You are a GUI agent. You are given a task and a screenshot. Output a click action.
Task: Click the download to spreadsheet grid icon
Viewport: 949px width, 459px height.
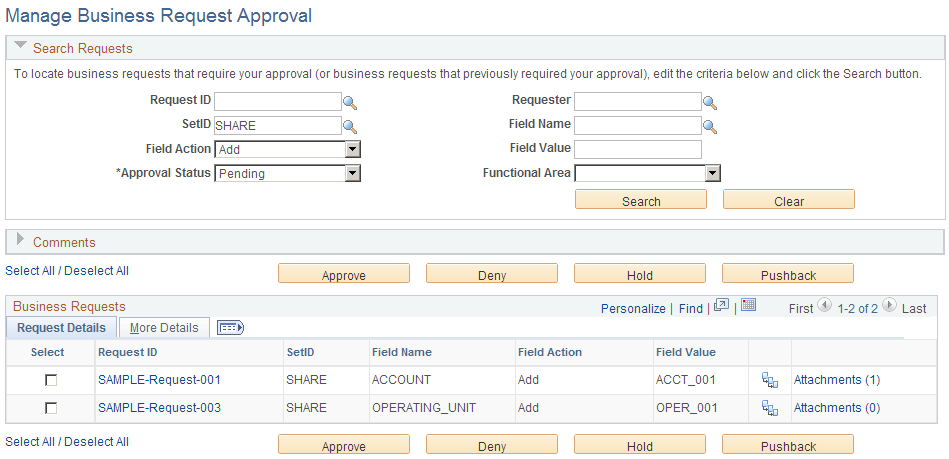point(749,305)
